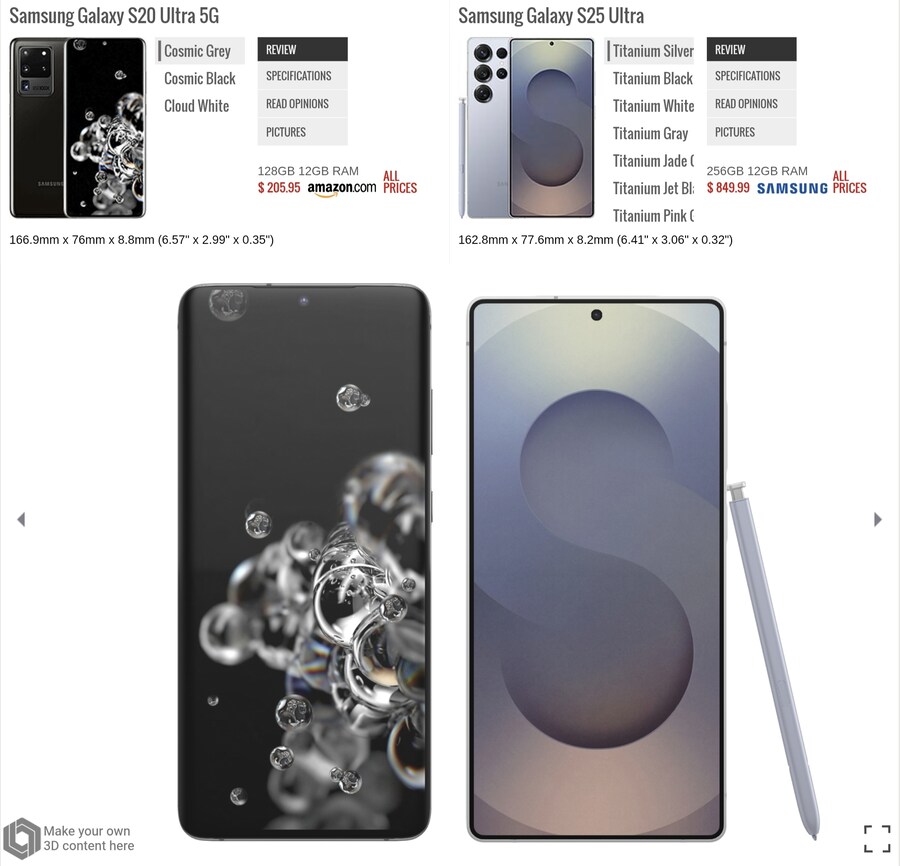Click the S20 Ultra thumbnail image
This screenshot has width=900, height=866.
tap(77, 127)
